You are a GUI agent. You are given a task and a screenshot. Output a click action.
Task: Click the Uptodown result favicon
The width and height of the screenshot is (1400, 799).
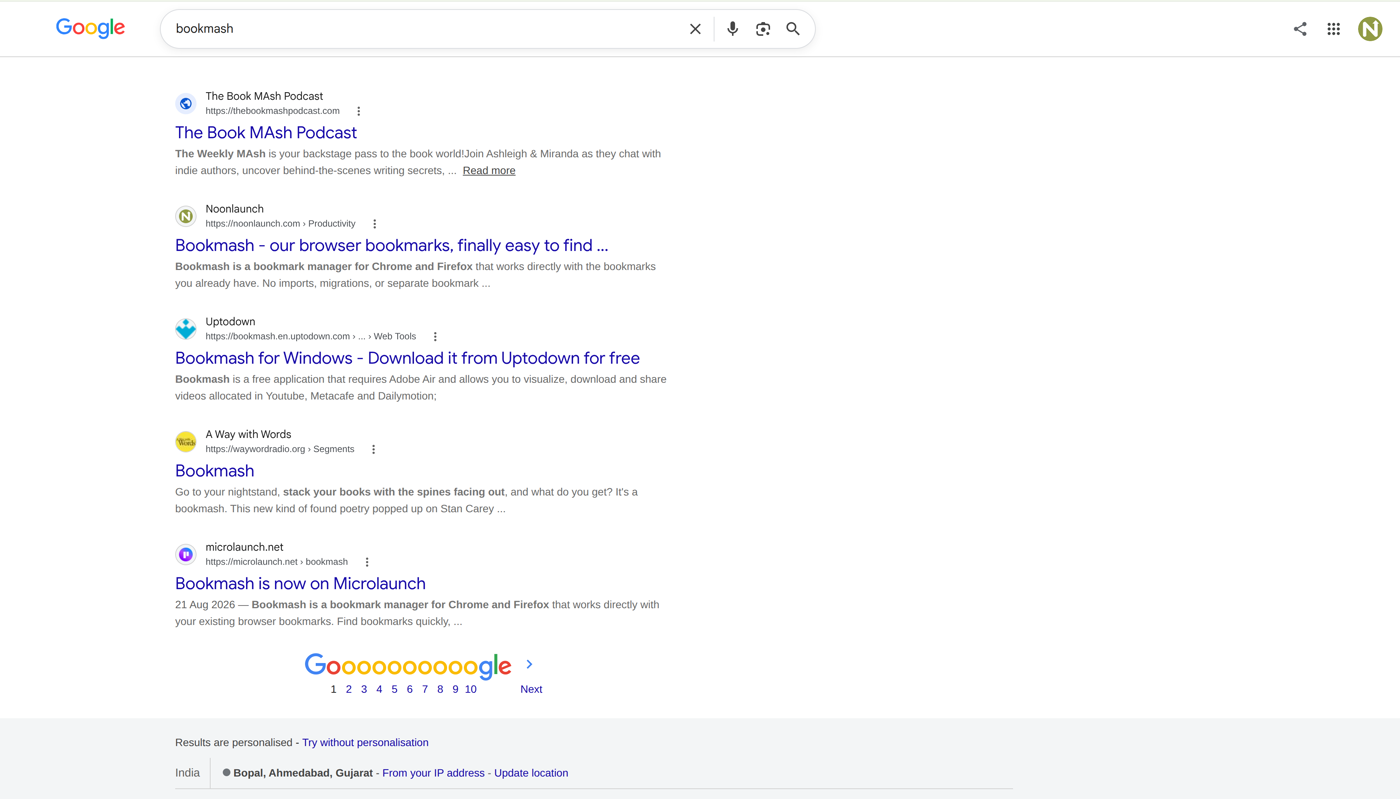tap(186, 329)
